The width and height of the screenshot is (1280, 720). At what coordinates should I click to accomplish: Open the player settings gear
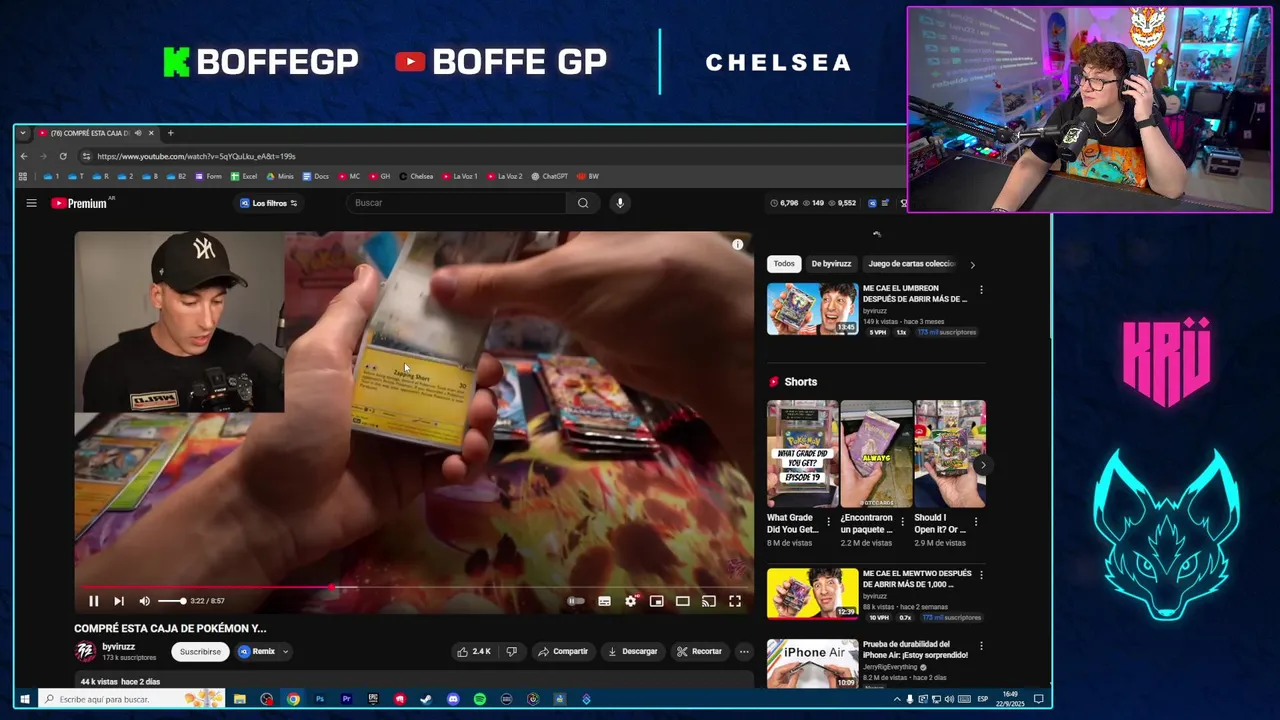630,601
